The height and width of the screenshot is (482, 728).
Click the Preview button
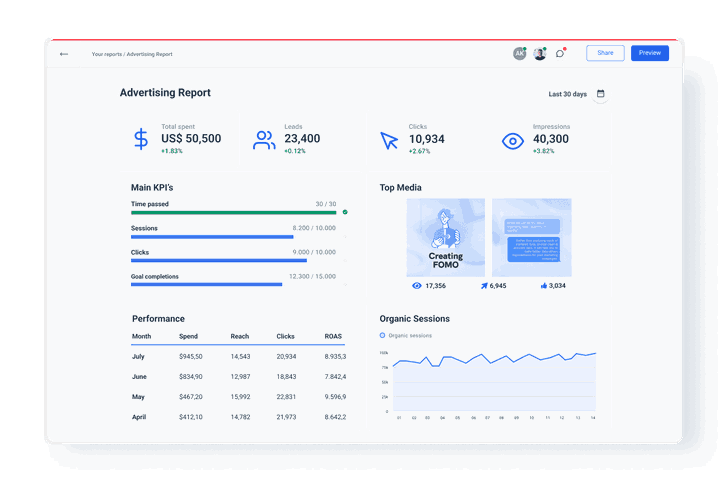(650, 53)
